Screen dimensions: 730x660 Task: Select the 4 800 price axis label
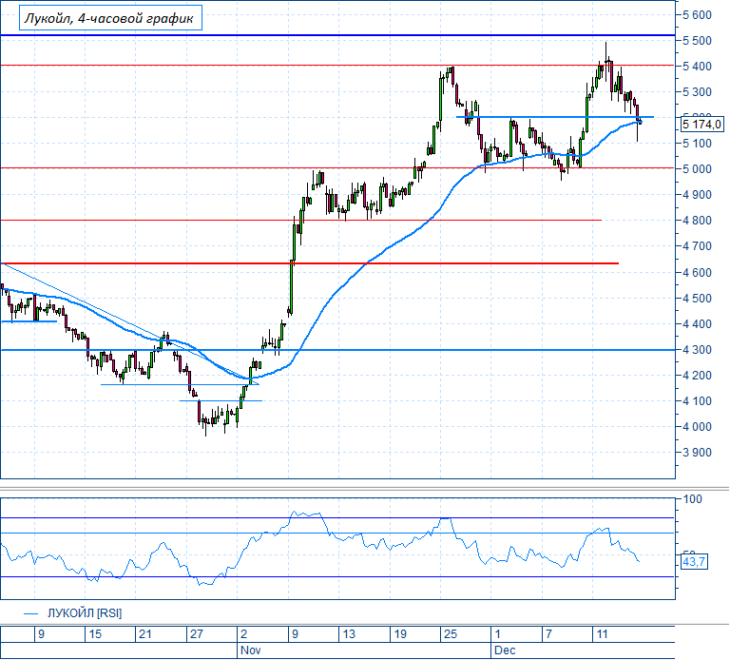tap(697, 220)
